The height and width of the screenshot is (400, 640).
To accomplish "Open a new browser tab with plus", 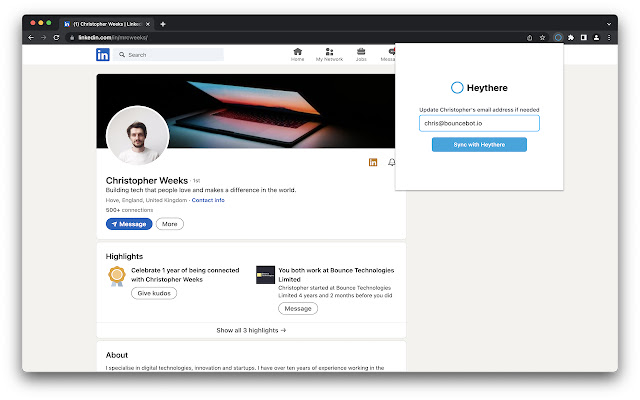I will click(163, 24).
